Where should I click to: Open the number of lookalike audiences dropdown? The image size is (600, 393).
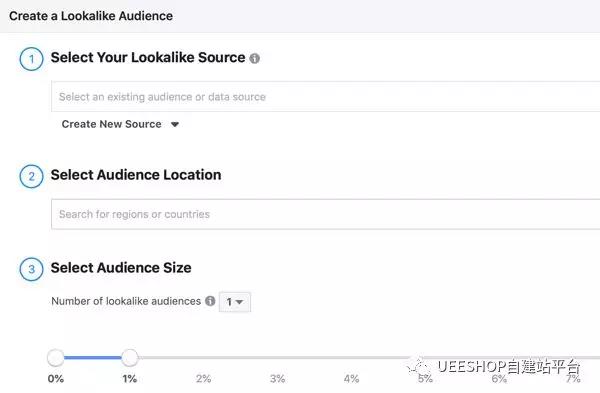tap(235, 302)
